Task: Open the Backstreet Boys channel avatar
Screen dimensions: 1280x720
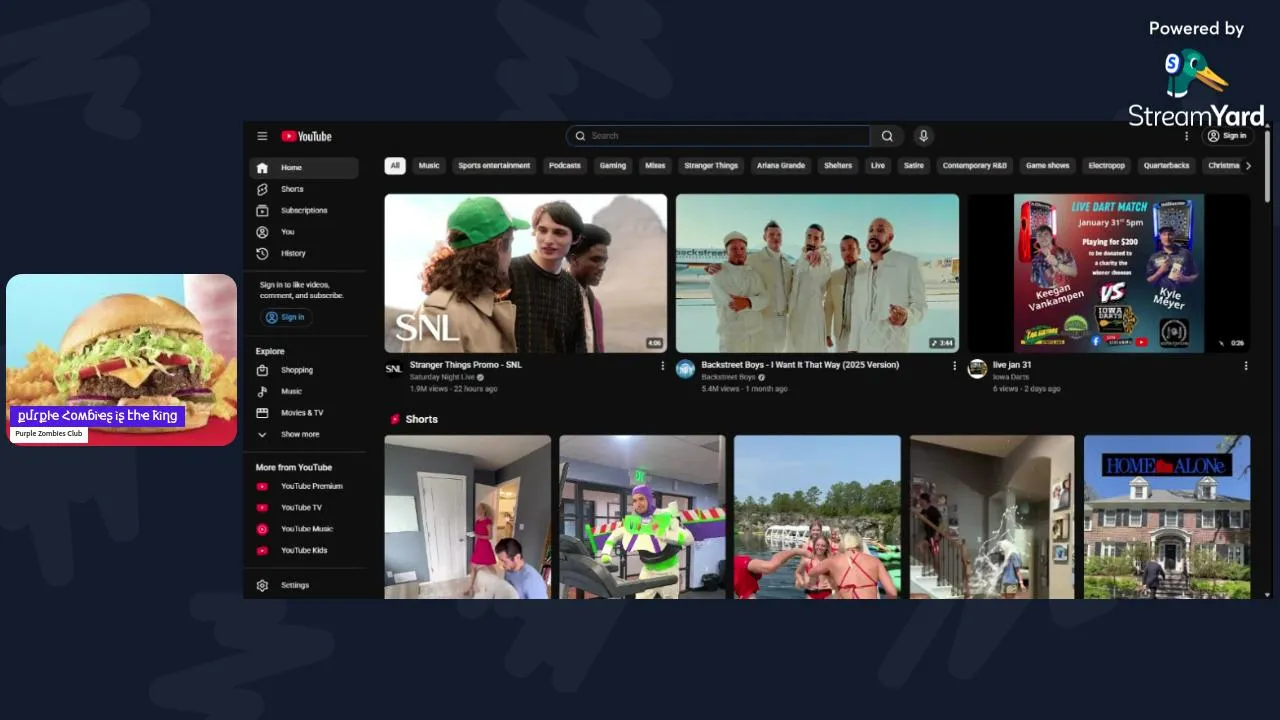Action: coord(685,369)
